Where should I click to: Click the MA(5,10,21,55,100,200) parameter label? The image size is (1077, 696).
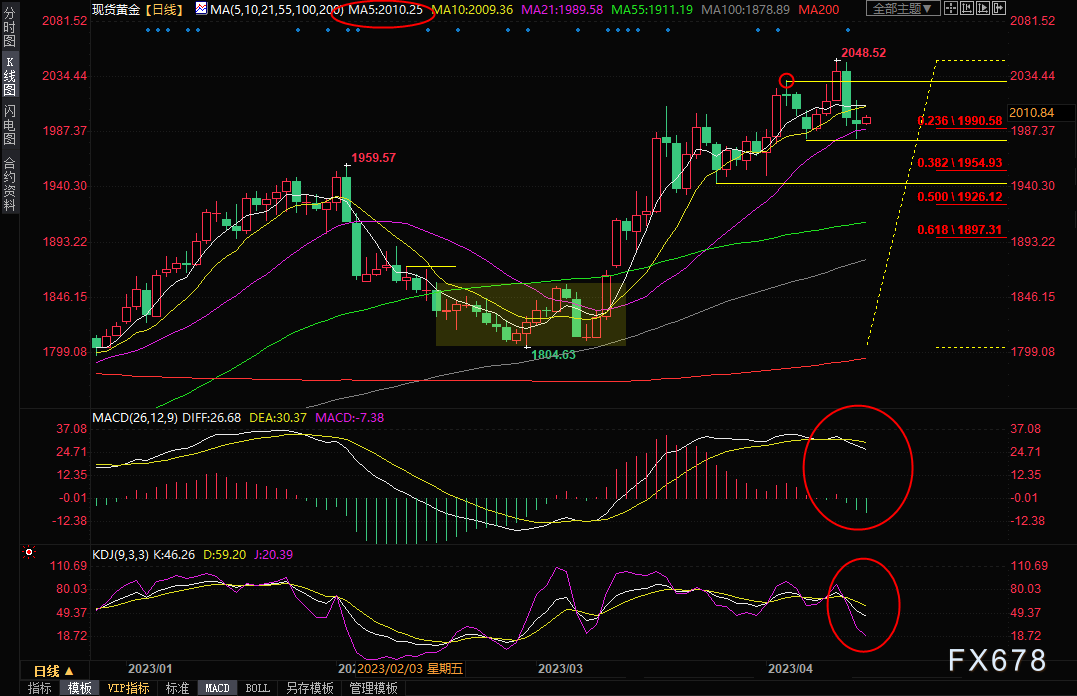pos(277,10)
